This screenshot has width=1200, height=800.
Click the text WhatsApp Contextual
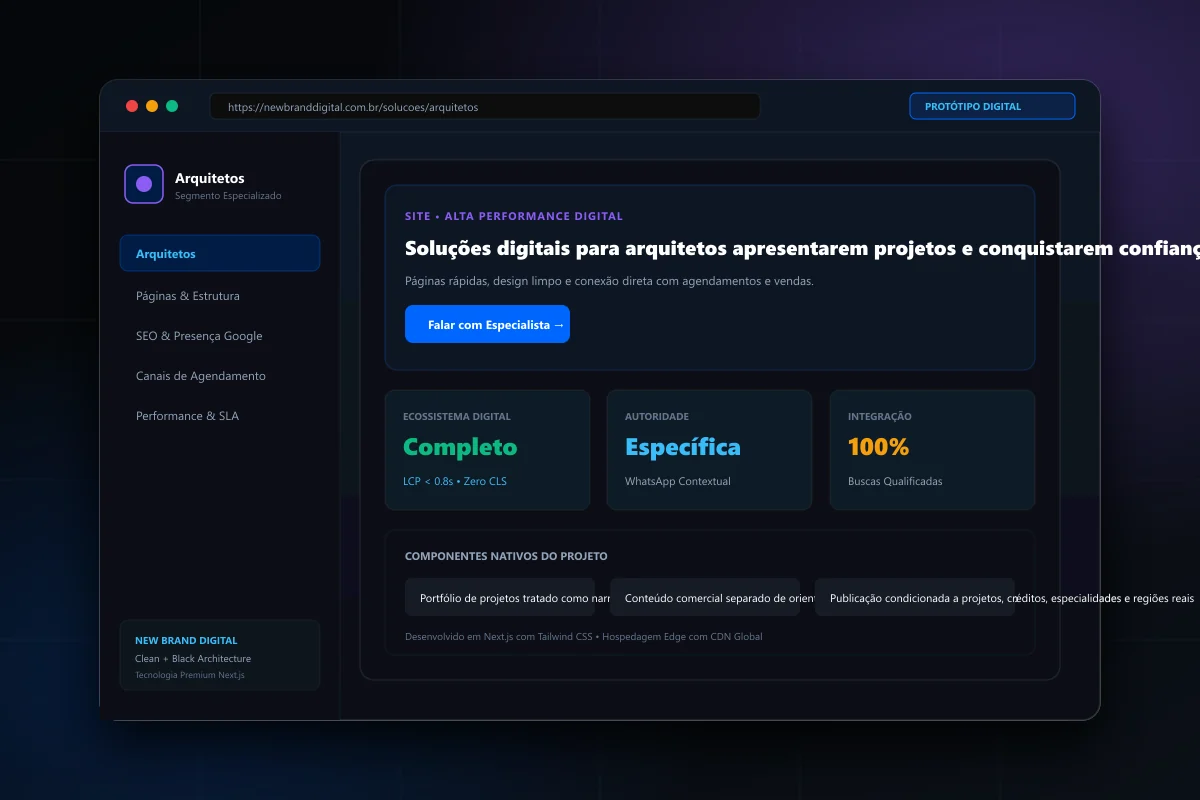678,481
